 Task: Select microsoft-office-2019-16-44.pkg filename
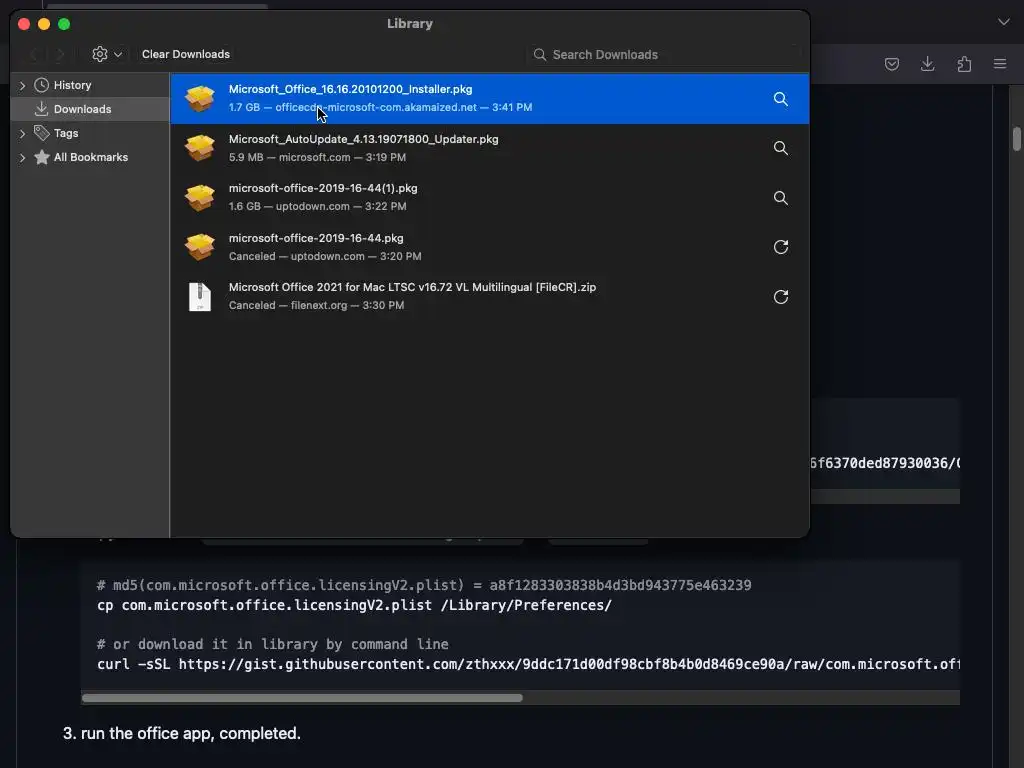(315, 238)
